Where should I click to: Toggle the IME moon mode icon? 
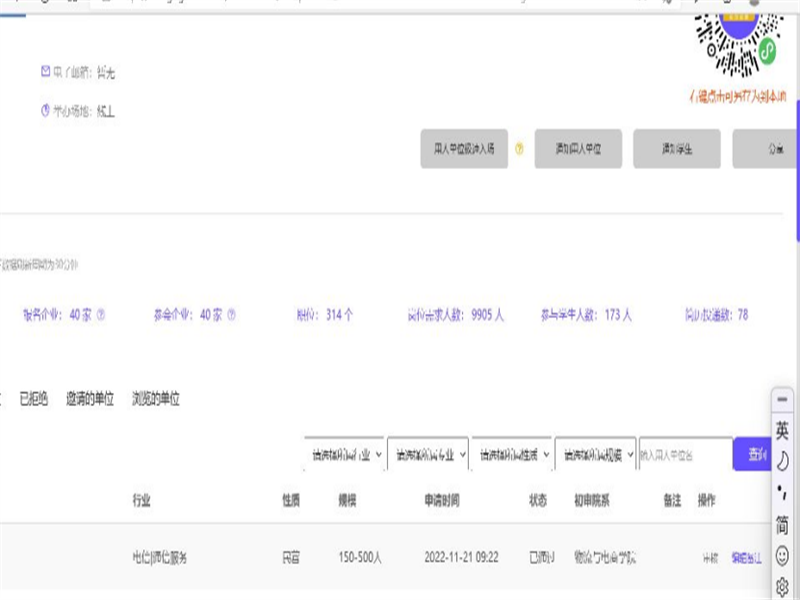(x=782, y=461)
